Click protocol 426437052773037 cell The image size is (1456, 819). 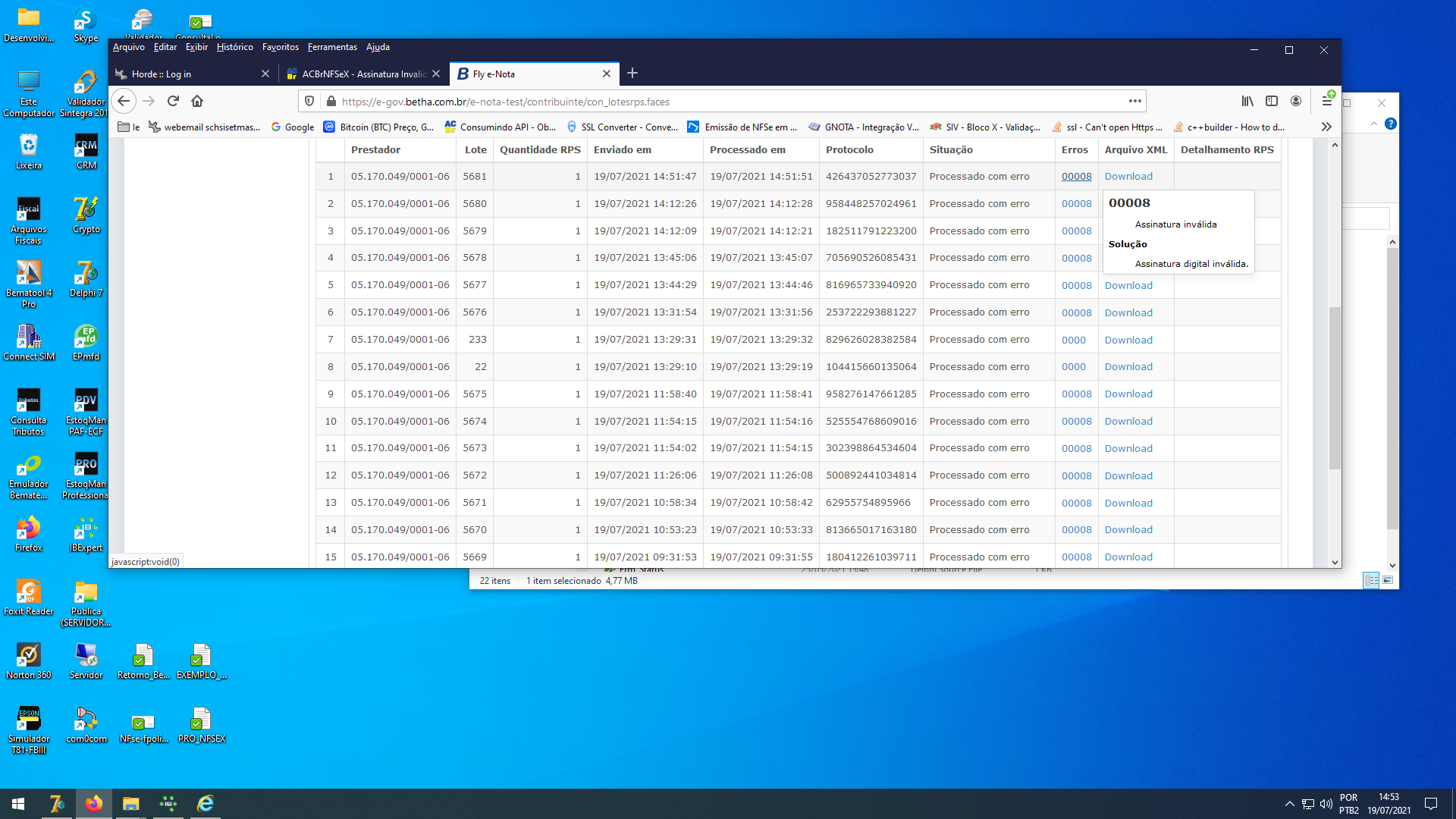[x=871, y=177]
